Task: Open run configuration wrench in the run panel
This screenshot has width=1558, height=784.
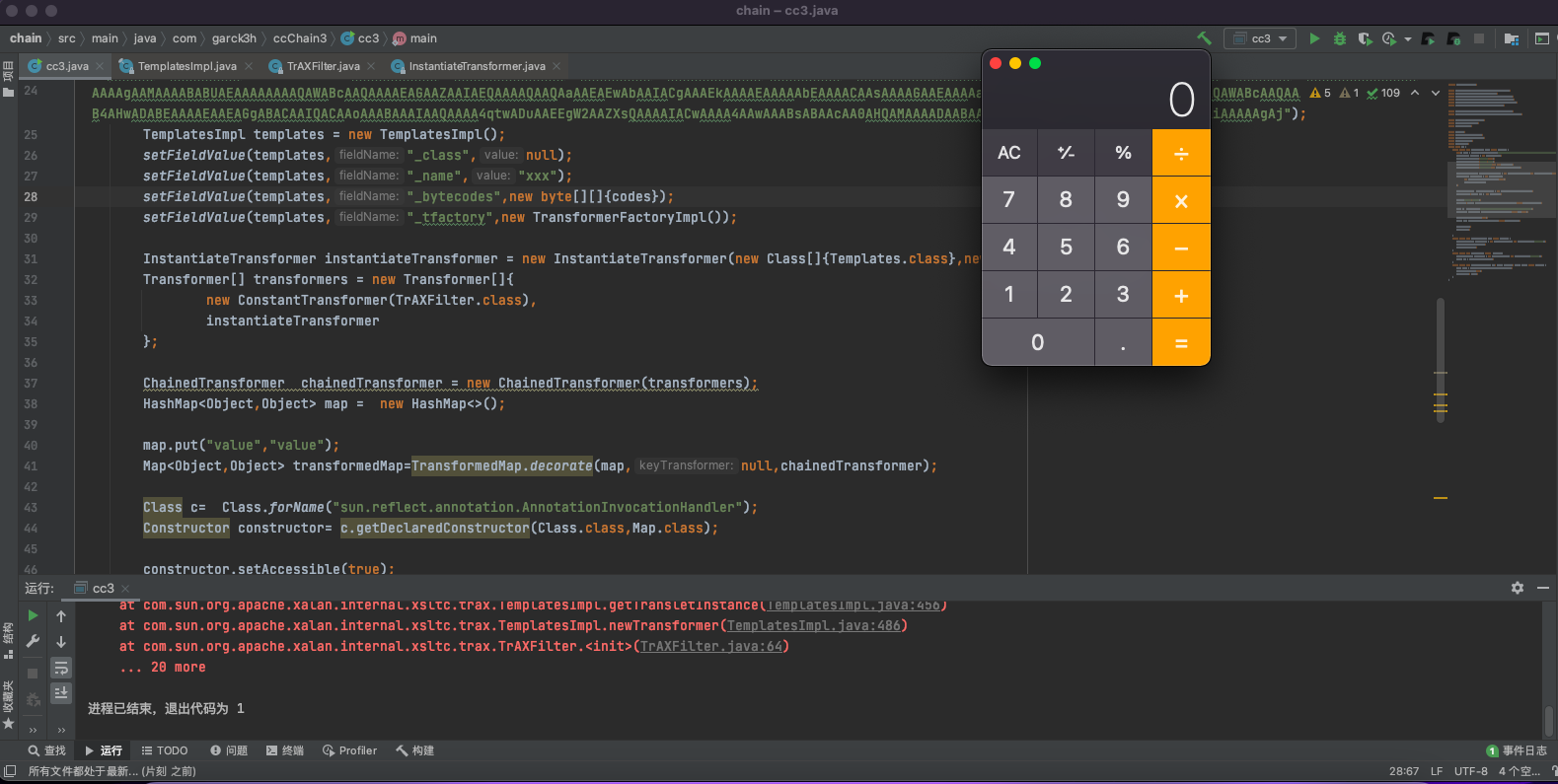Action: pyautogui.click(x=33, y=642)
